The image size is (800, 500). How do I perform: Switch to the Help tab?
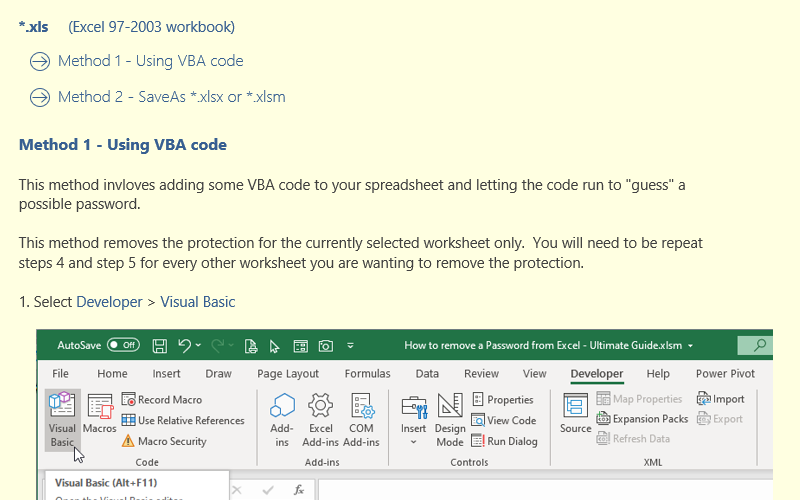point(658,373)
